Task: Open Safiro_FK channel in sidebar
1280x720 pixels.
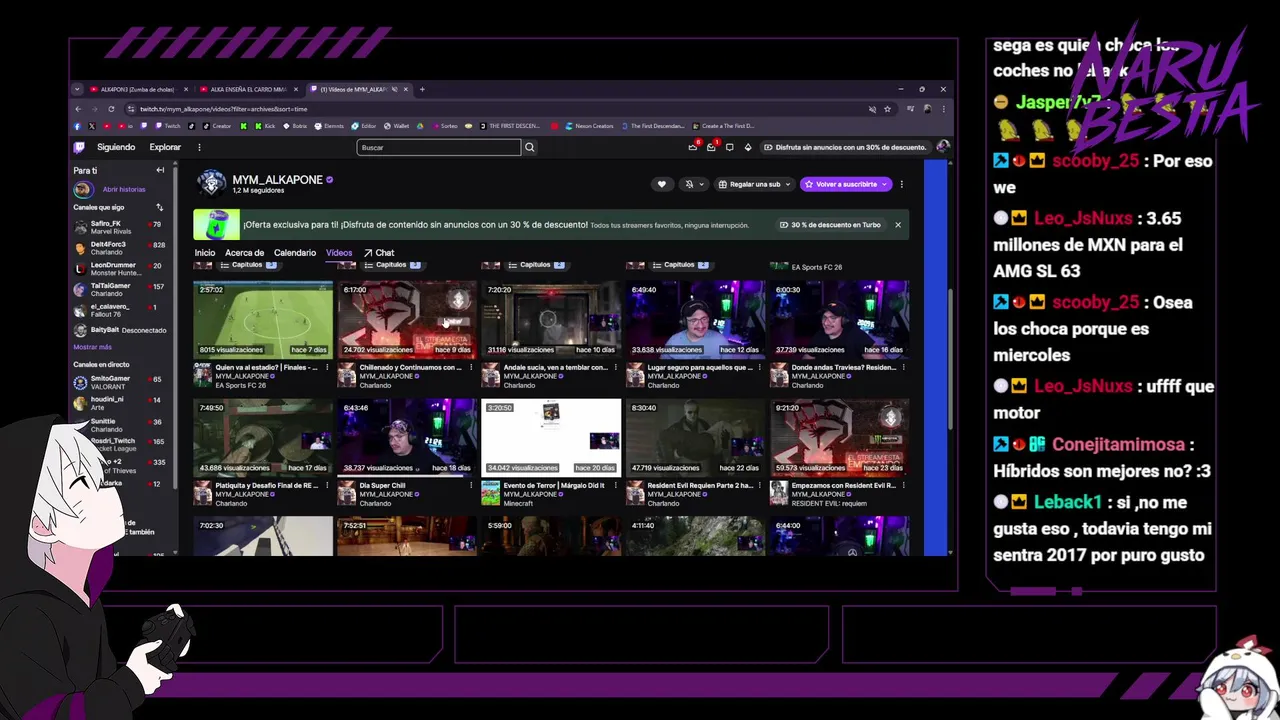Action: click(x=119, y=227)
